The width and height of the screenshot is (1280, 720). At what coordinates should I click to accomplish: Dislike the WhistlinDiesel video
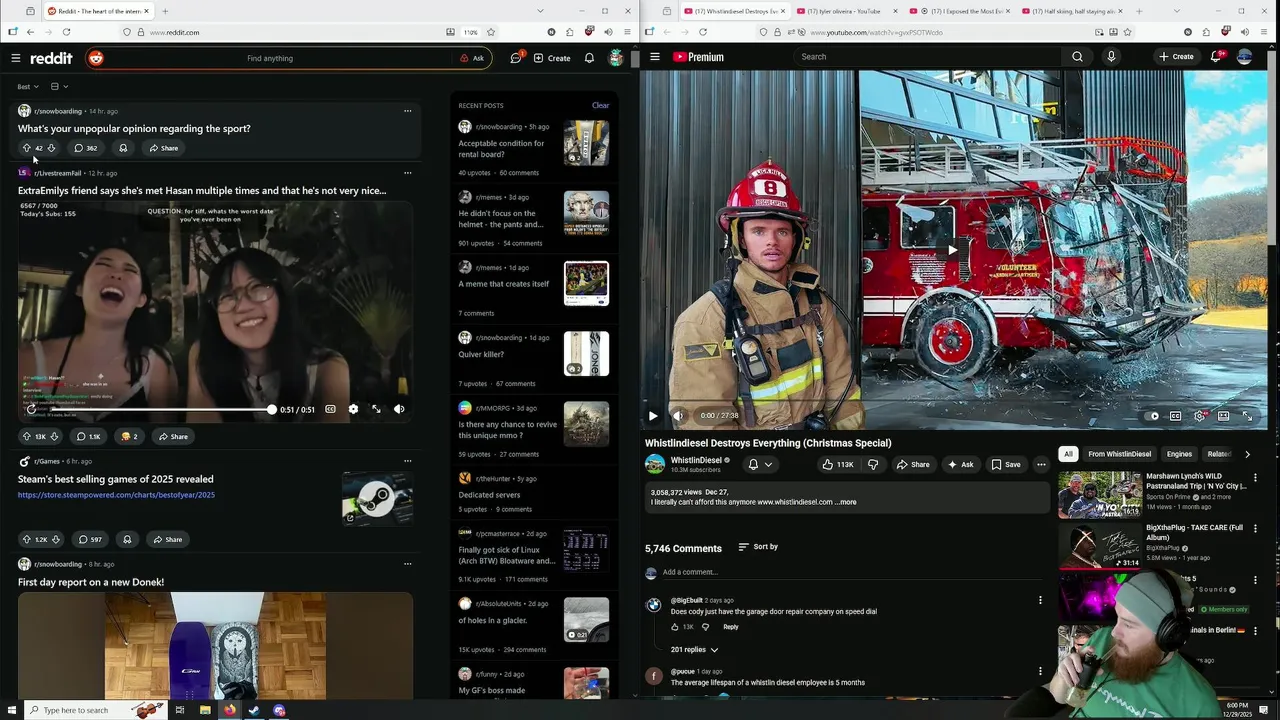click(x=873, y=464)
